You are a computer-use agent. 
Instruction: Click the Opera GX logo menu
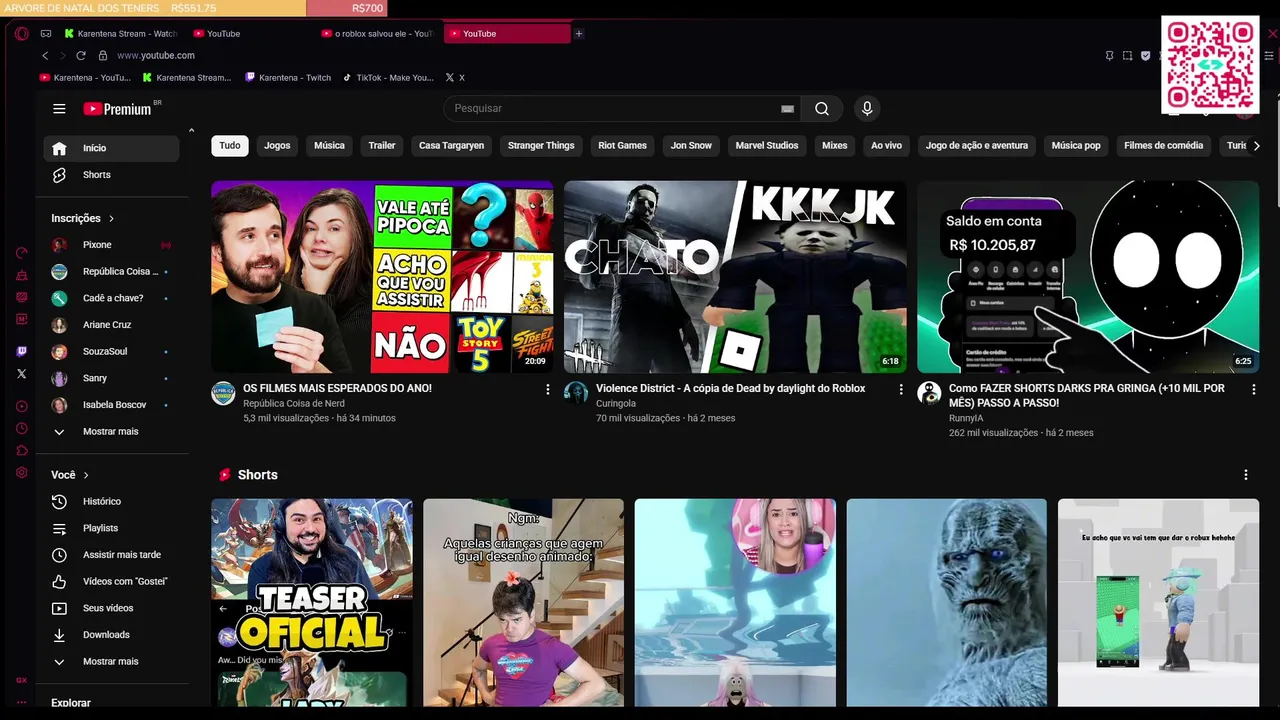[x=22, y=33]
